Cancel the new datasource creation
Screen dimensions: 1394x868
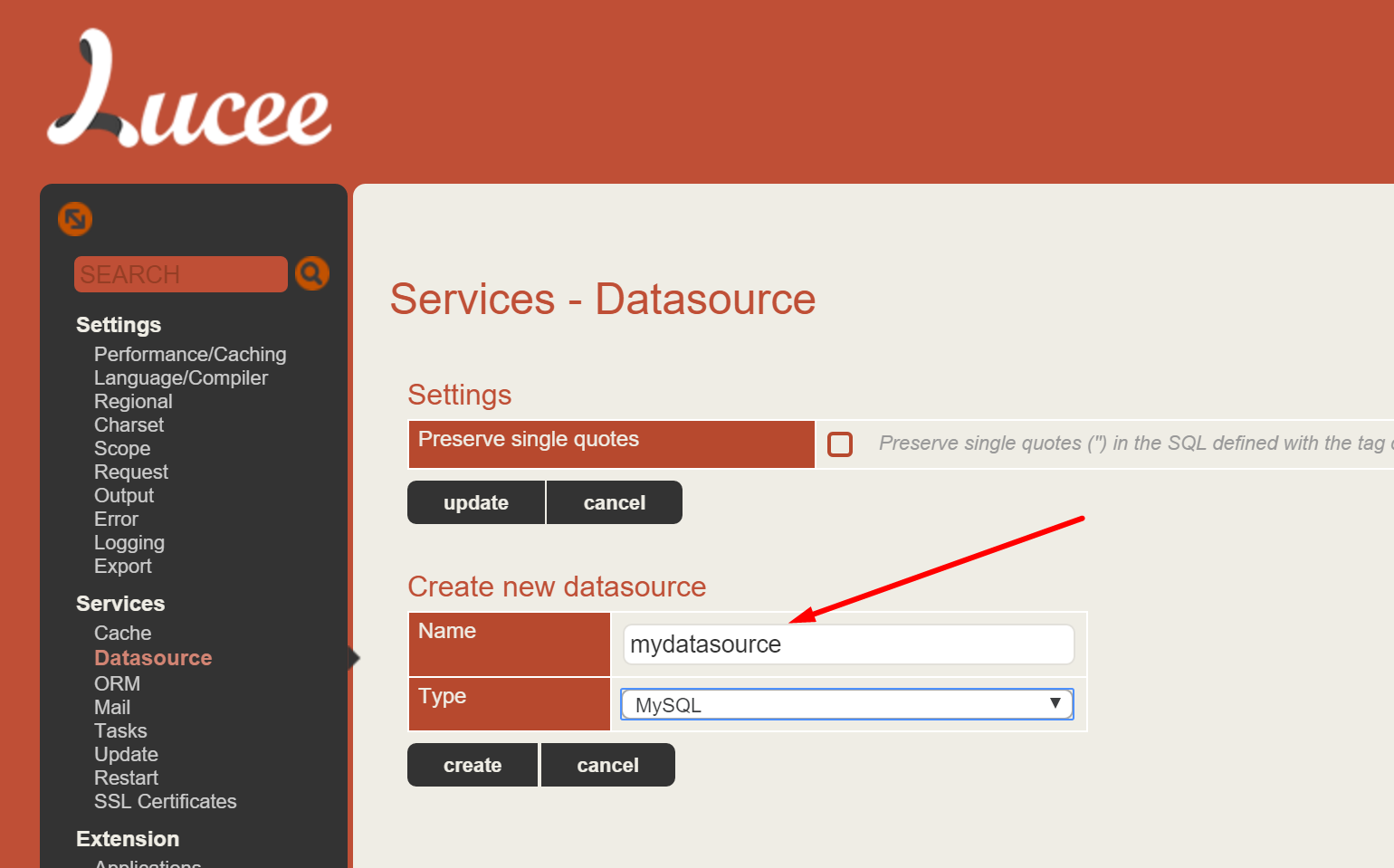click(x=607, y=766)
